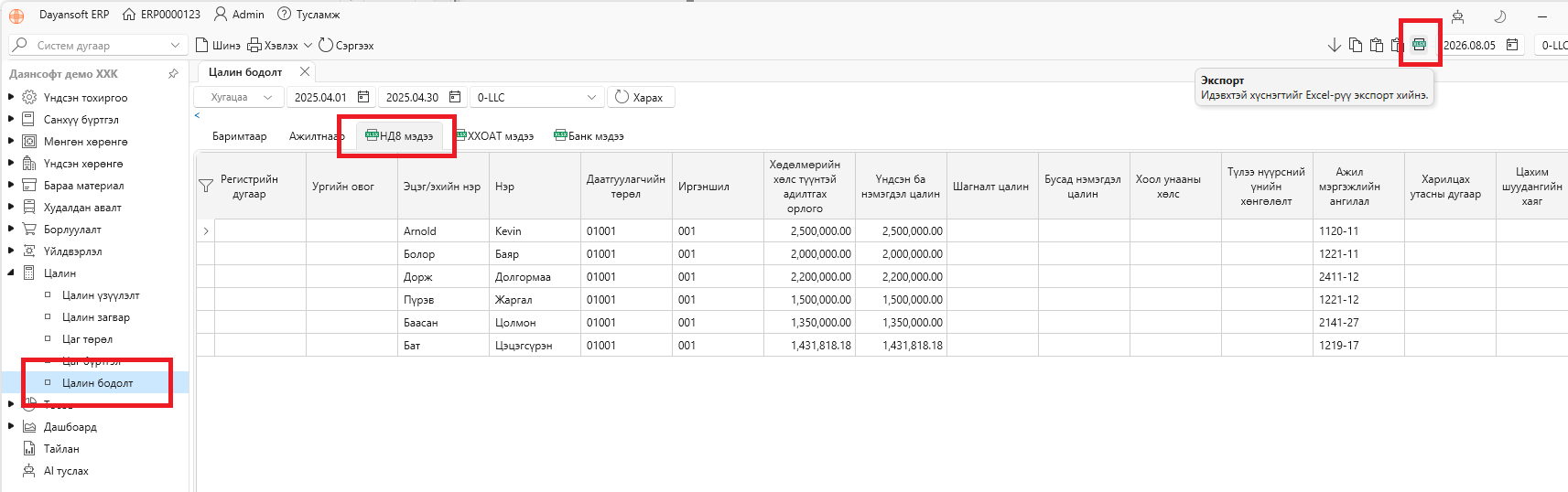Viewport: 1568px width, 492px height.
Task: Open calendar for 2025.04.01 start date
Action: 363,97
